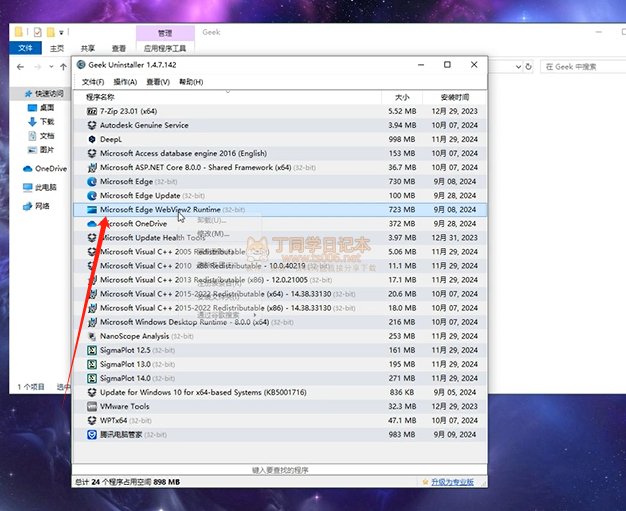
Task: Click the star icon beside upgrade link
Action: pos(425,482)
